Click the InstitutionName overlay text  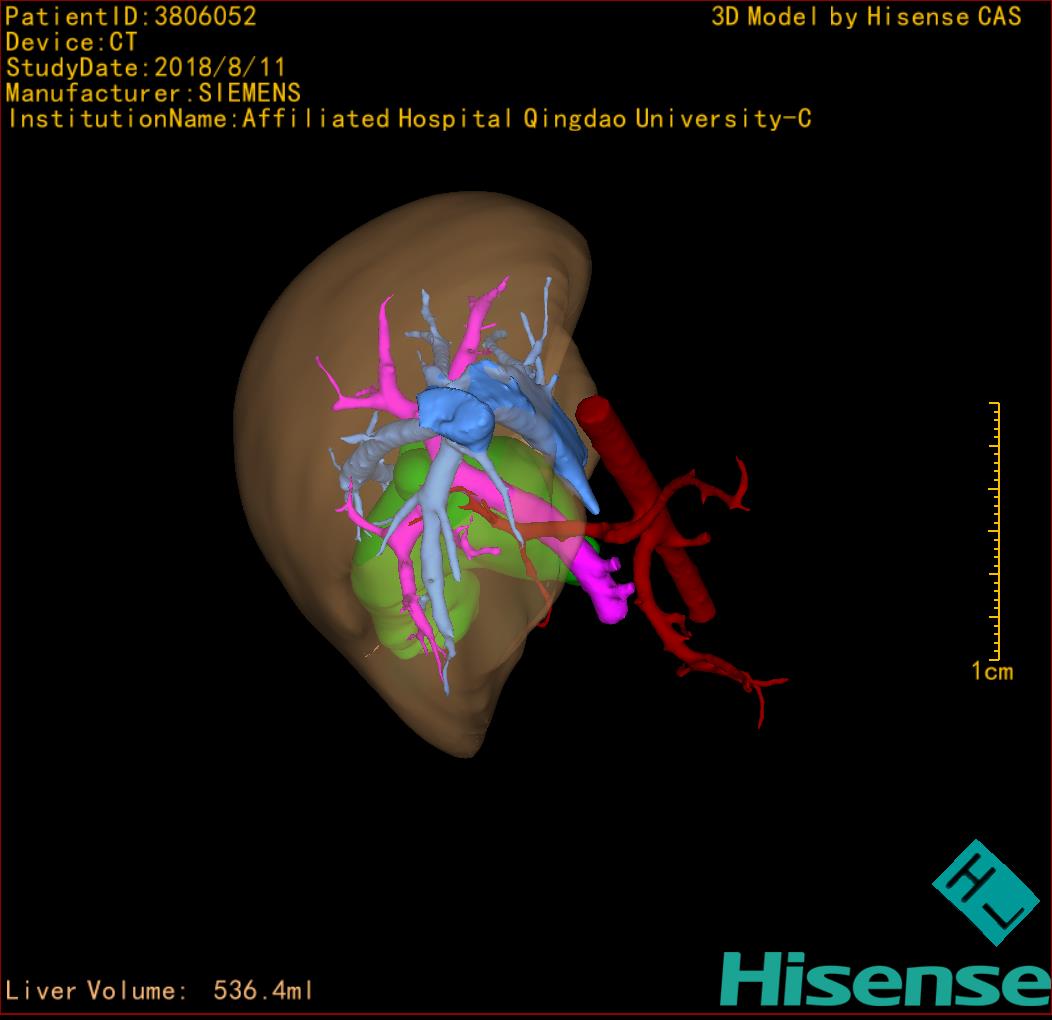click(409, 119)
